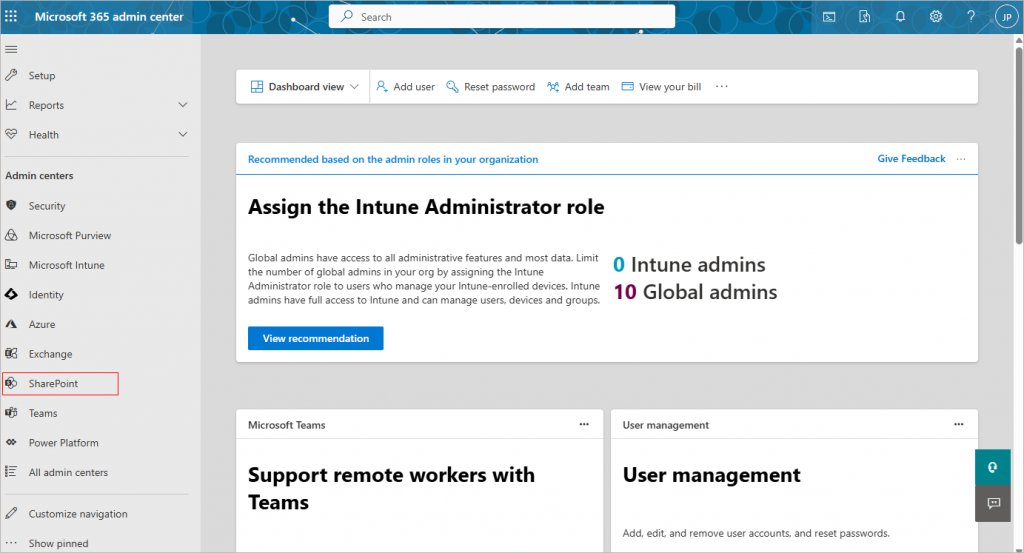
Task: Expand the Health menu chevron
Action: 183,134
